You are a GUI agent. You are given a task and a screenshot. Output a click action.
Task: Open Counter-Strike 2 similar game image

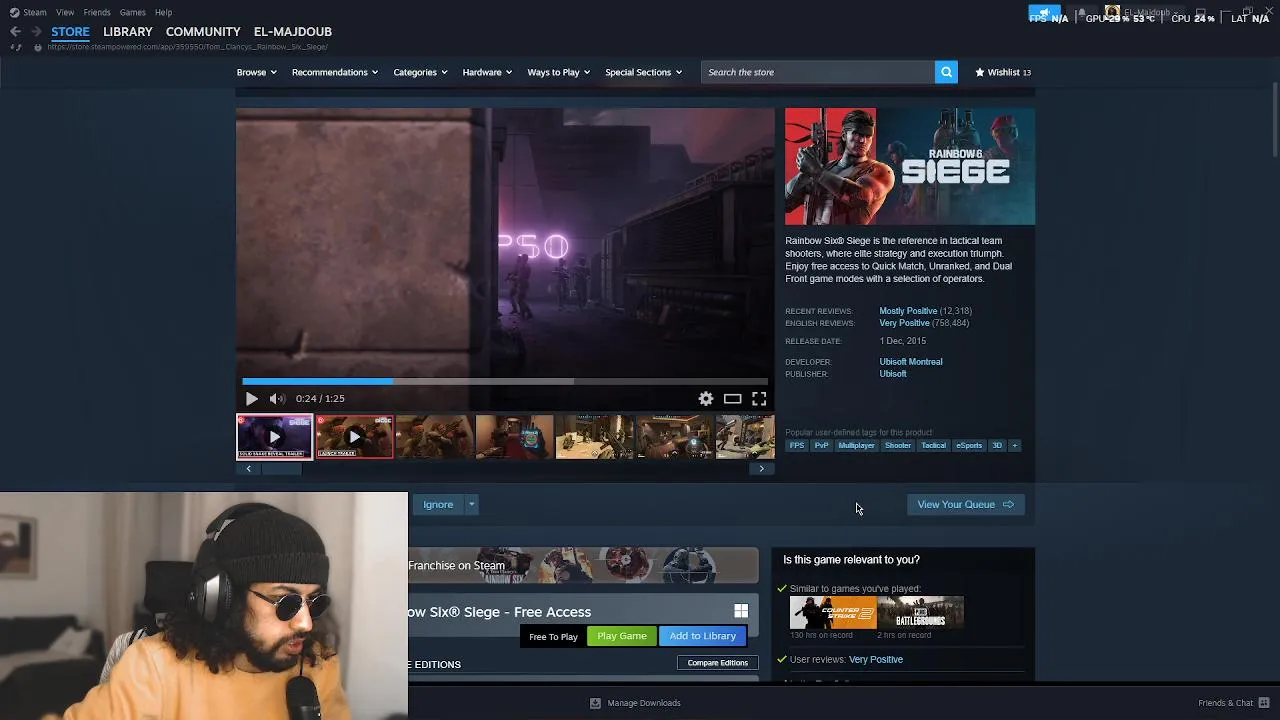pyautogui.click(x=832, y=612)
